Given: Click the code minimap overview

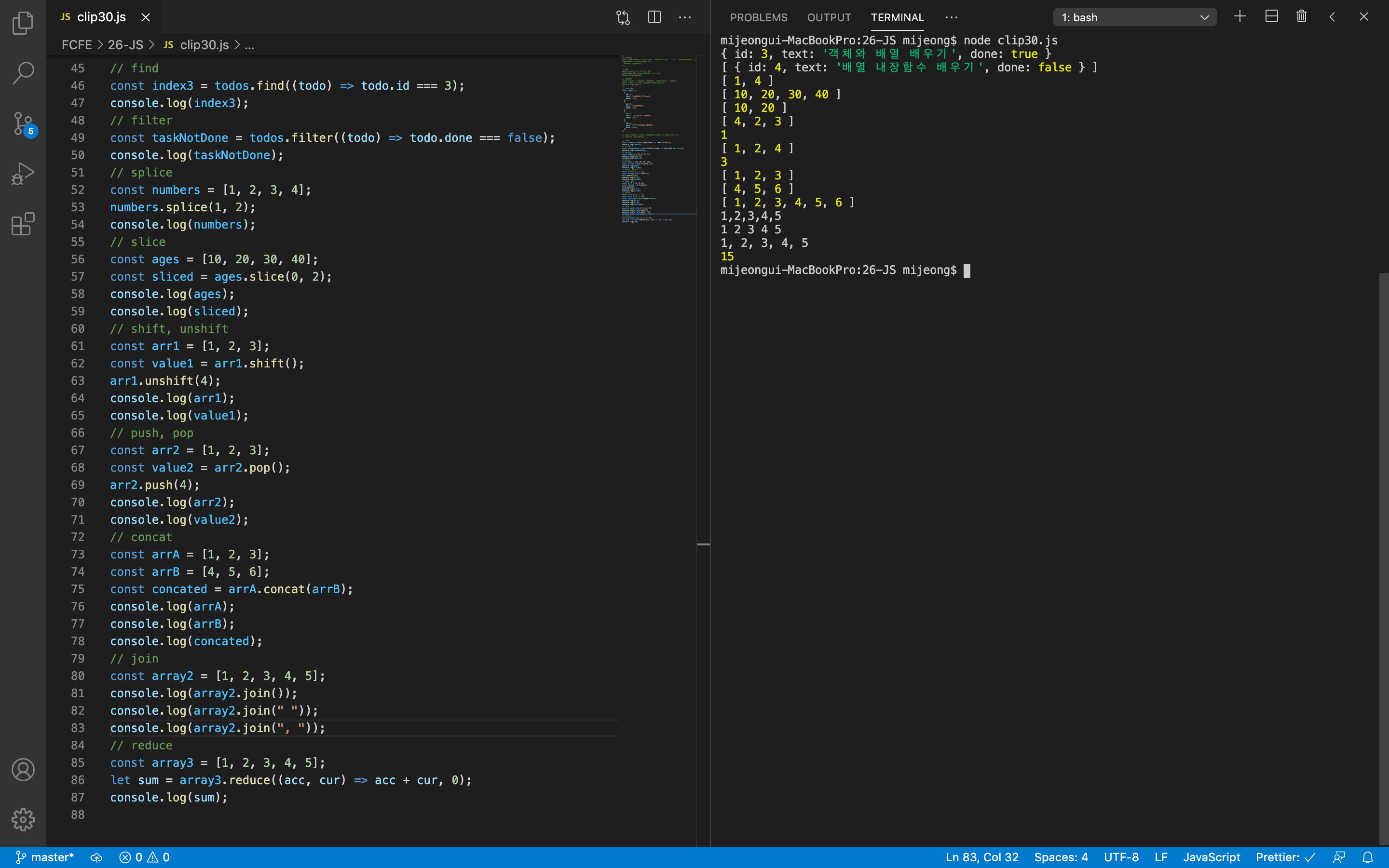Looking at the screenshot, I should [x=658, y=138].
